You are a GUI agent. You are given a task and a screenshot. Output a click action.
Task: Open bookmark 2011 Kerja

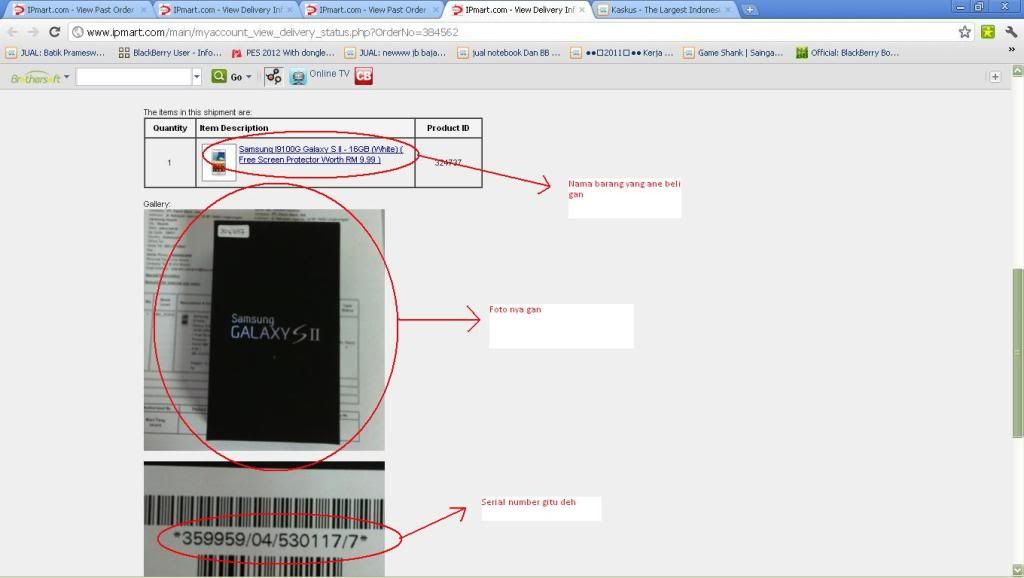(622, 53)
